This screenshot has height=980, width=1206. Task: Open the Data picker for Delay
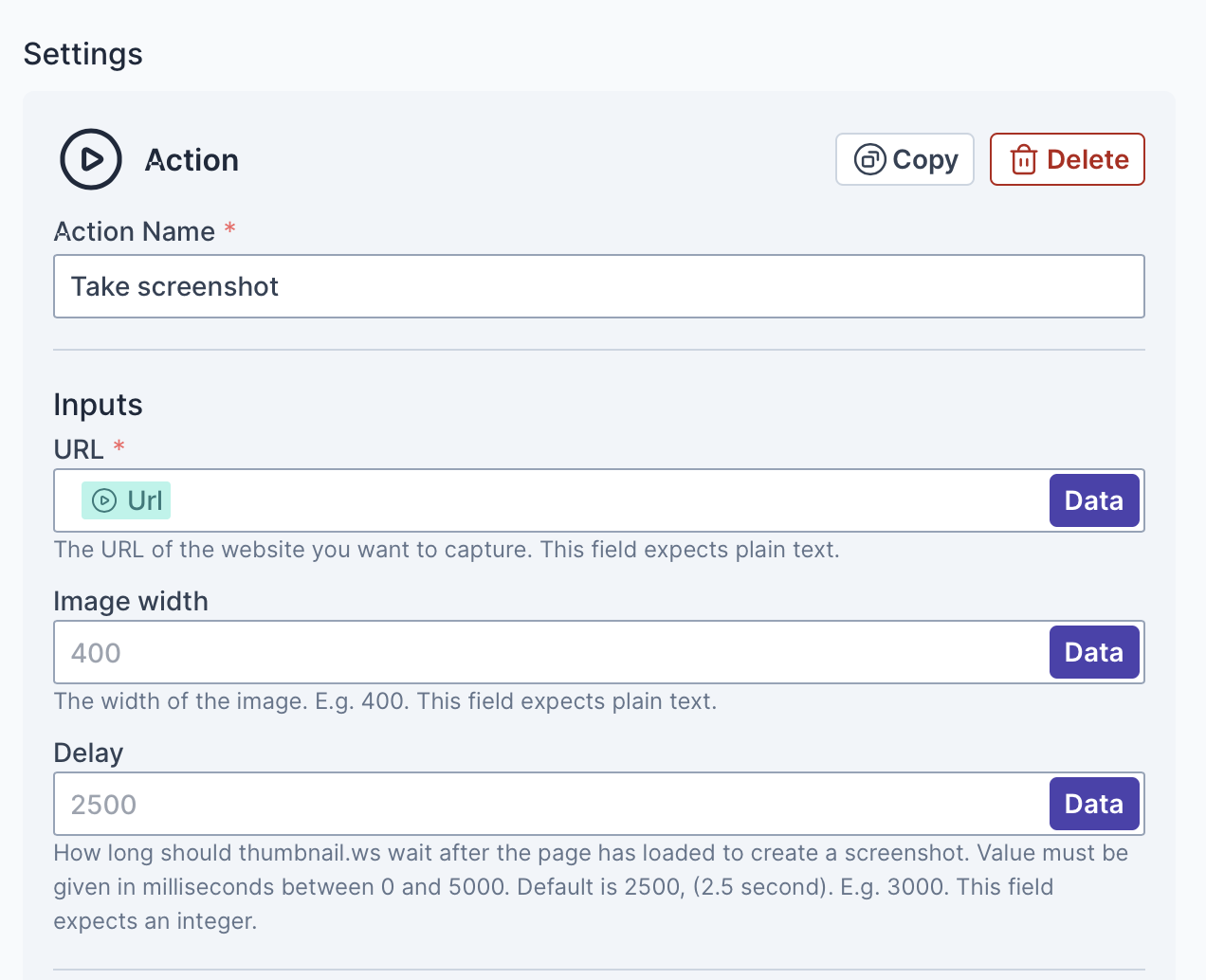click(x=1093, y=804)
